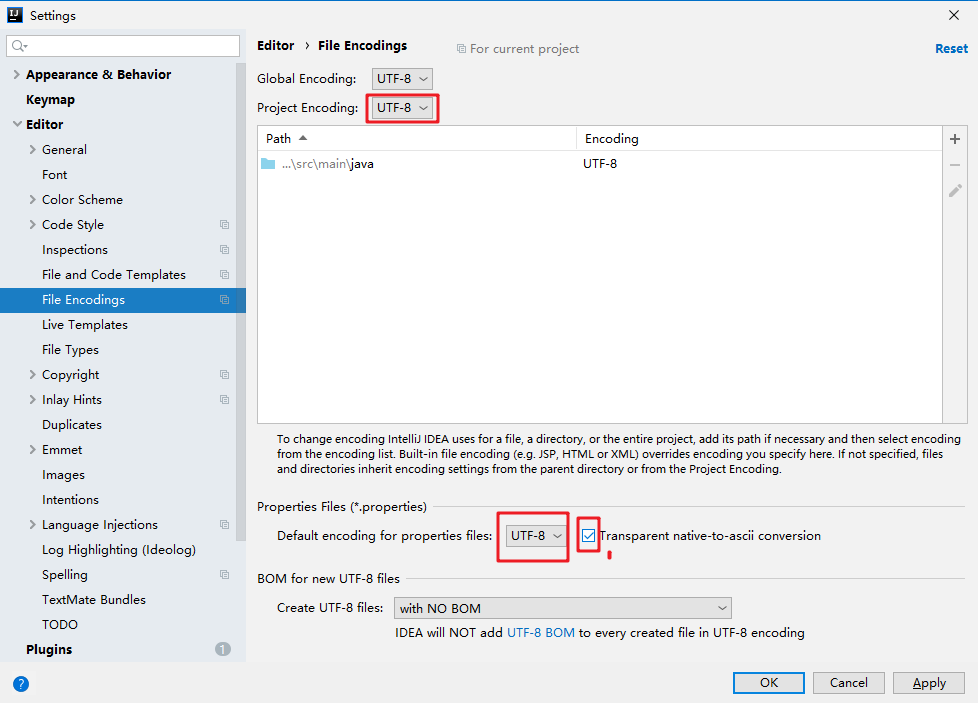Expand the Color Scheme tree node
978x703 pixels.
click(x=32, y=200)
